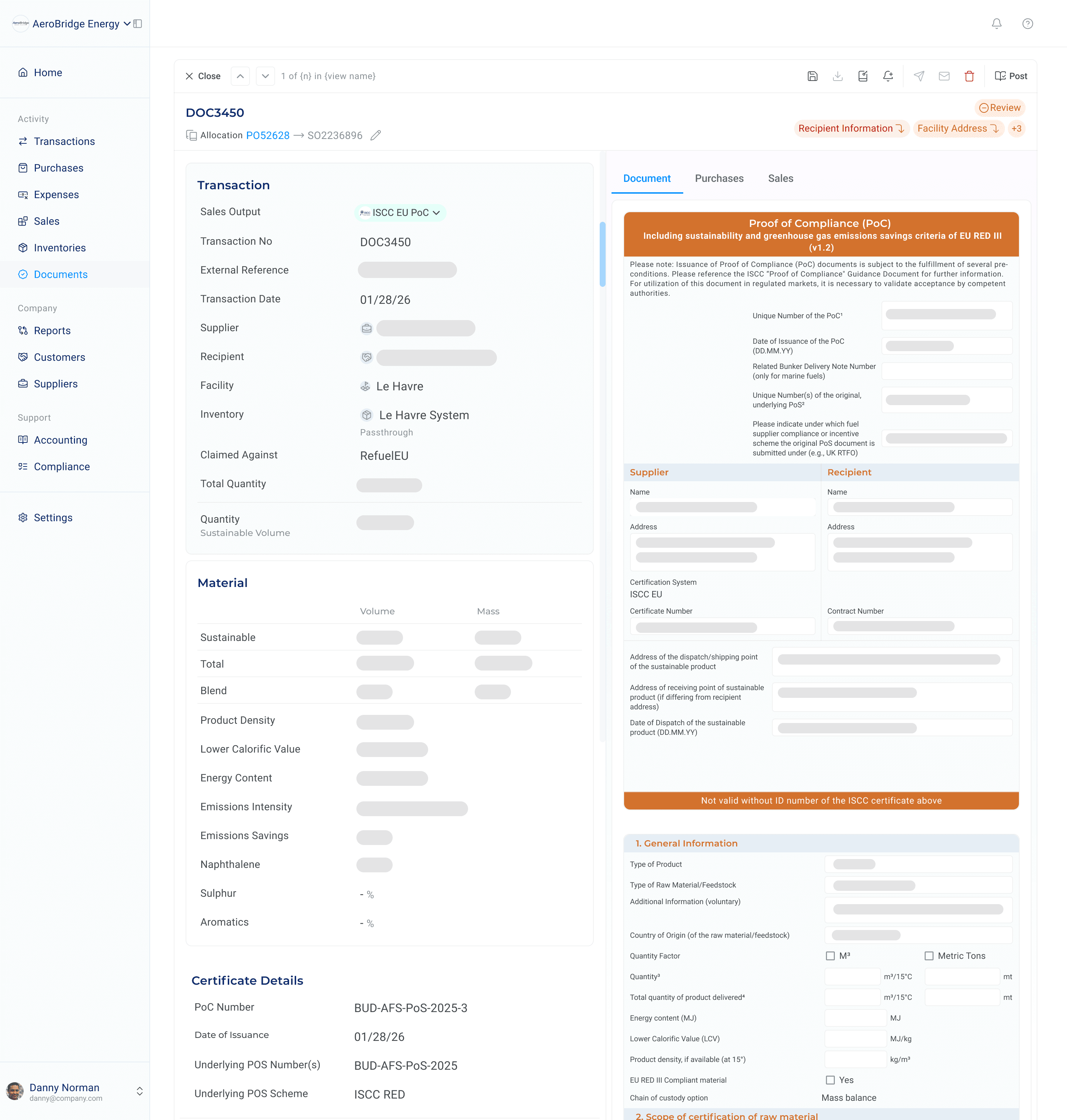This screenshot has height=1120, width=1067.
Task: Click the help question mark icon
Action: pyautogui.click(x=1027, y=24)
